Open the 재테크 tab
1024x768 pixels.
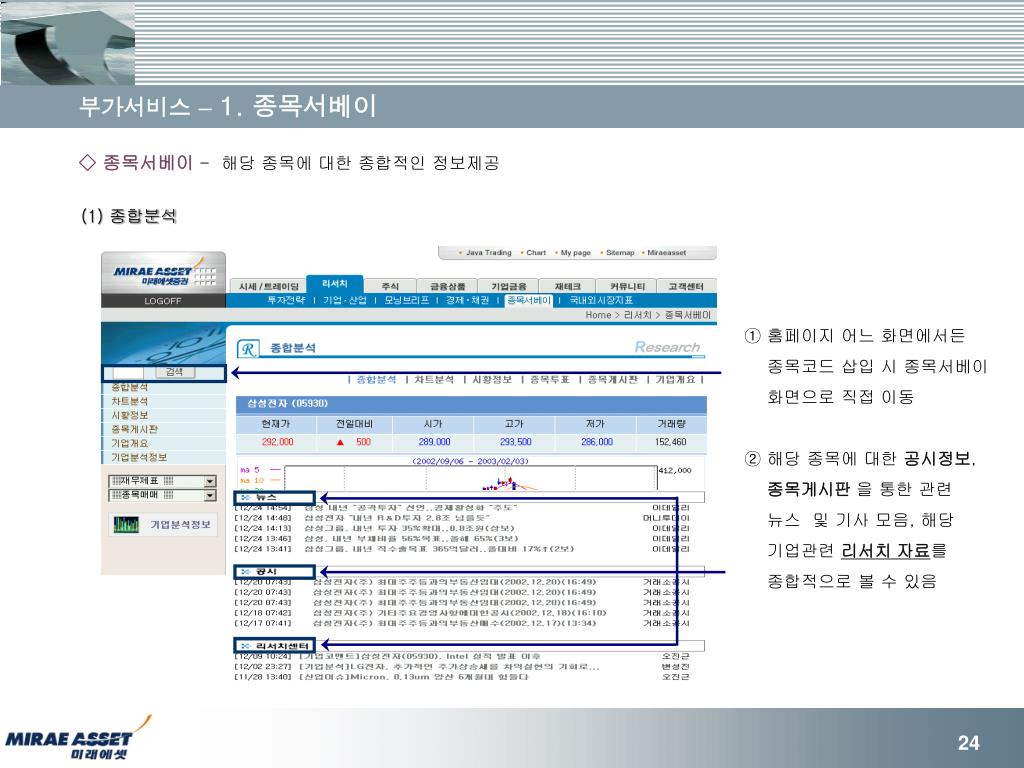click(568, 286)
